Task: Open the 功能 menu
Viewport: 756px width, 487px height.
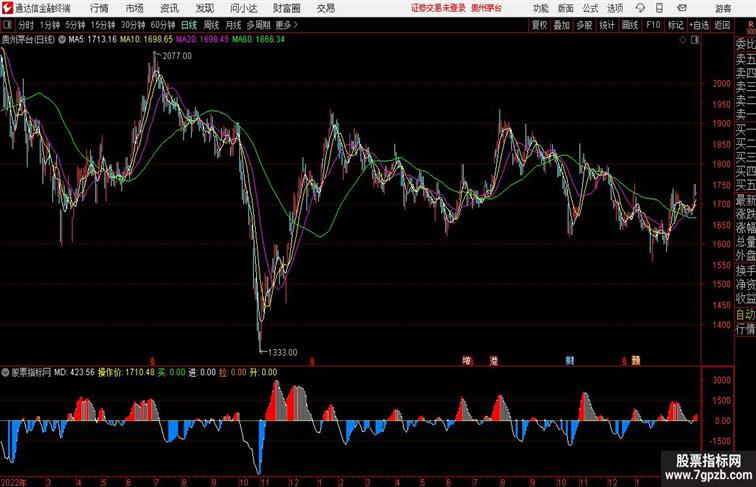Action: click(x=540, y=8)
